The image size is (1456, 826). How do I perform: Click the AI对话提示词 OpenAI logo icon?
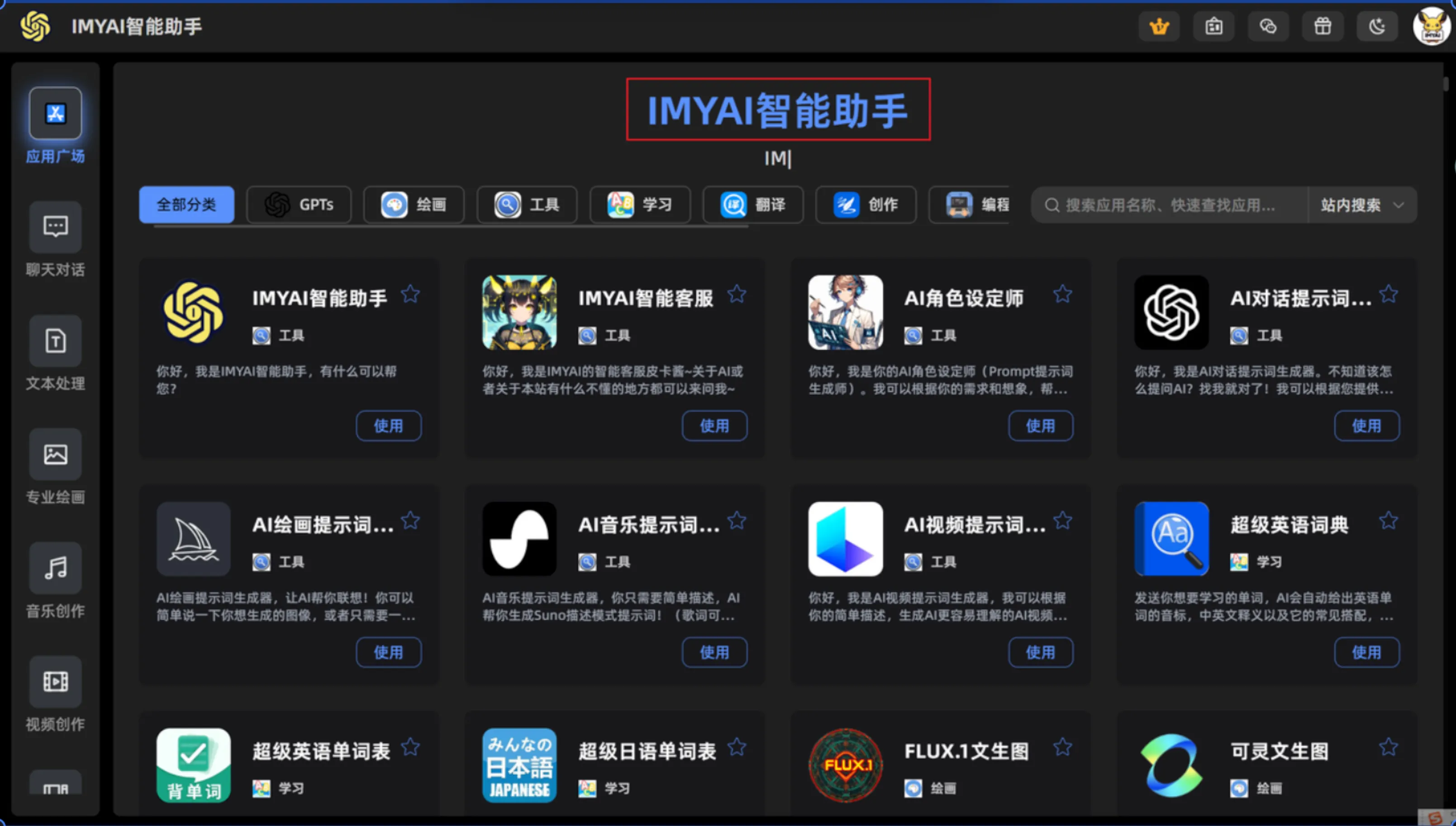tap(1171, 312)
